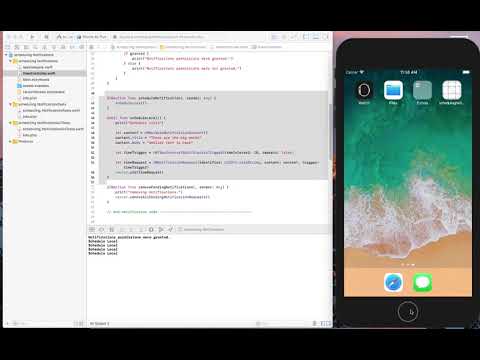This screenshot has width=480, height=360.
Task: Open the Test navigator icon
Action: (54, 47)
